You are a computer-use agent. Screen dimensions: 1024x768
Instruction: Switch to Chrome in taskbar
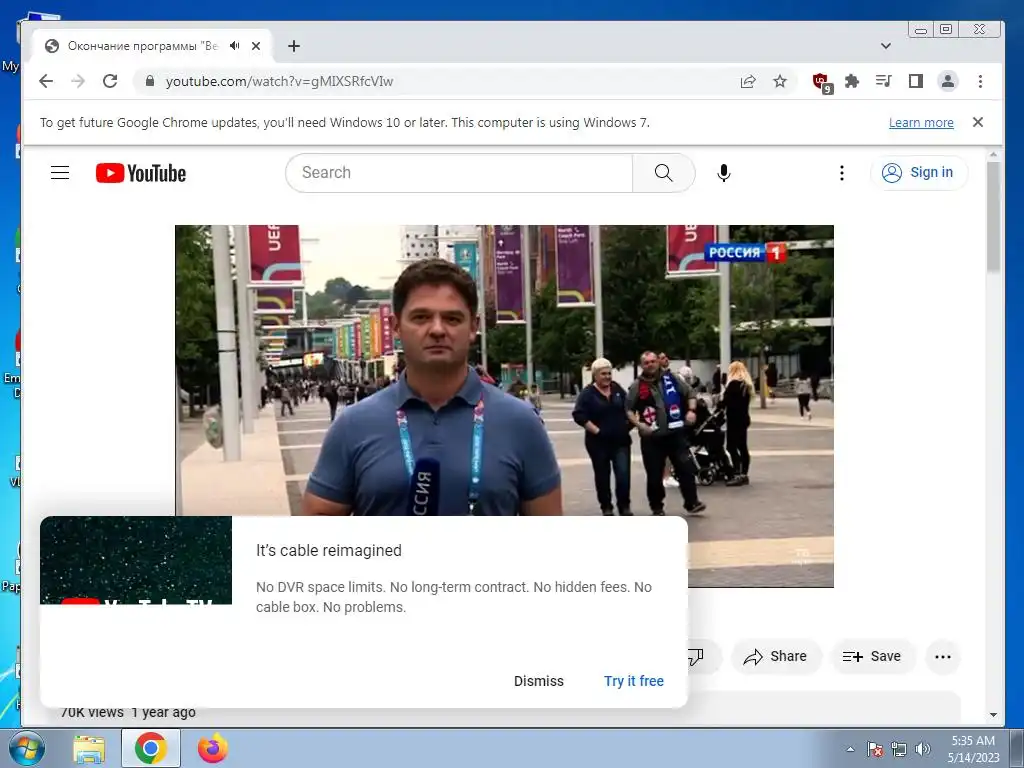point(150,748)
